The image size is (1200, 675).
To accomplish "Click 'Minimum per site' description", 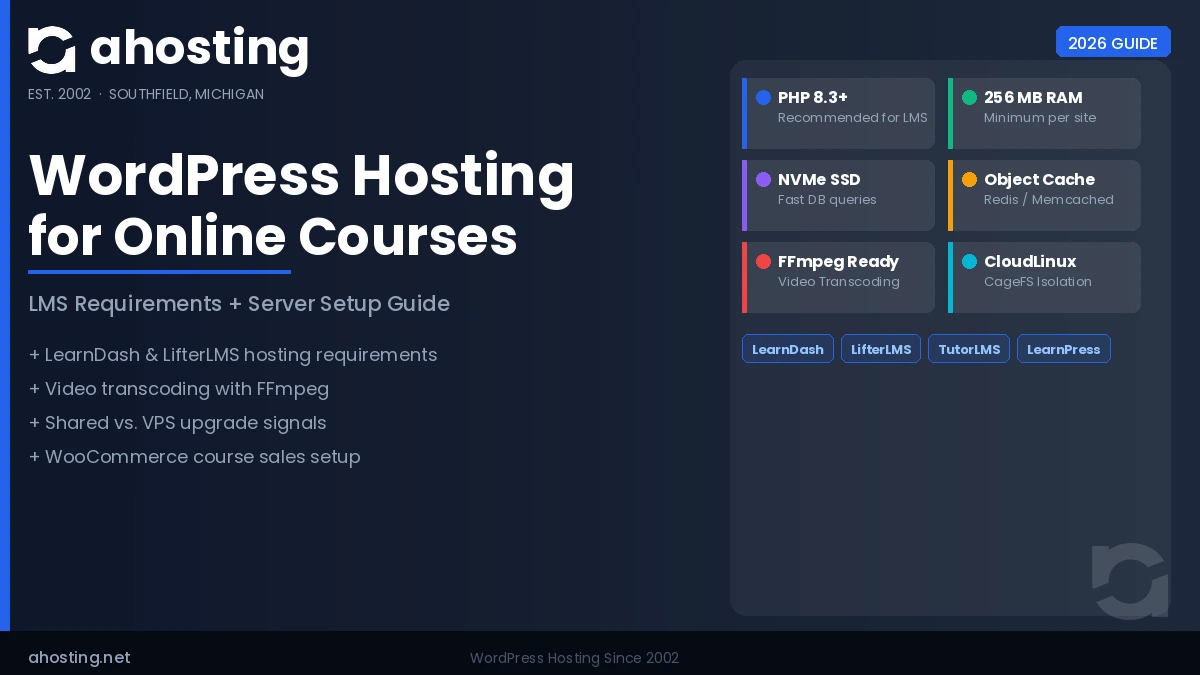I will click(x=1040, y=118).
